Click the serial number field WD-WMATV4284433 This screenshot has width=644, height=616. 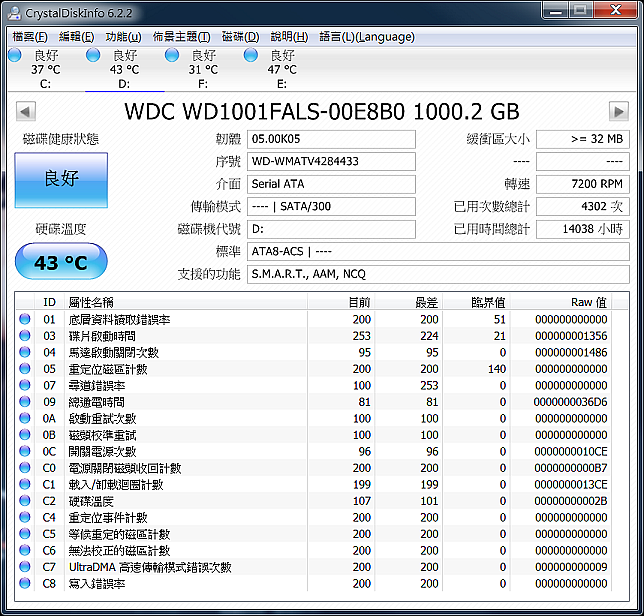tap(331, 161)
